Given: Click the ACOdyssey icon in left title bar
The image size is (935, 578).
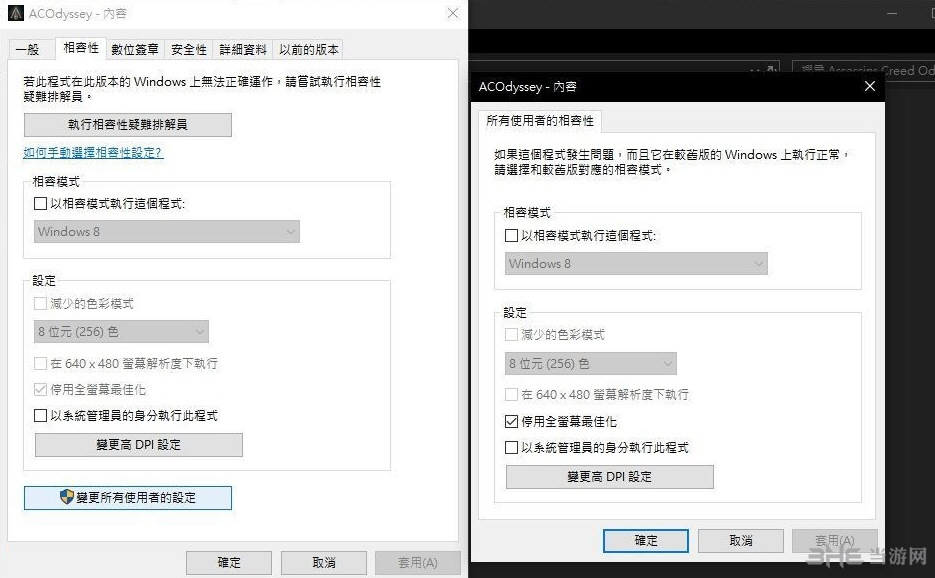Looking at the screenshot, I should 17,14.
